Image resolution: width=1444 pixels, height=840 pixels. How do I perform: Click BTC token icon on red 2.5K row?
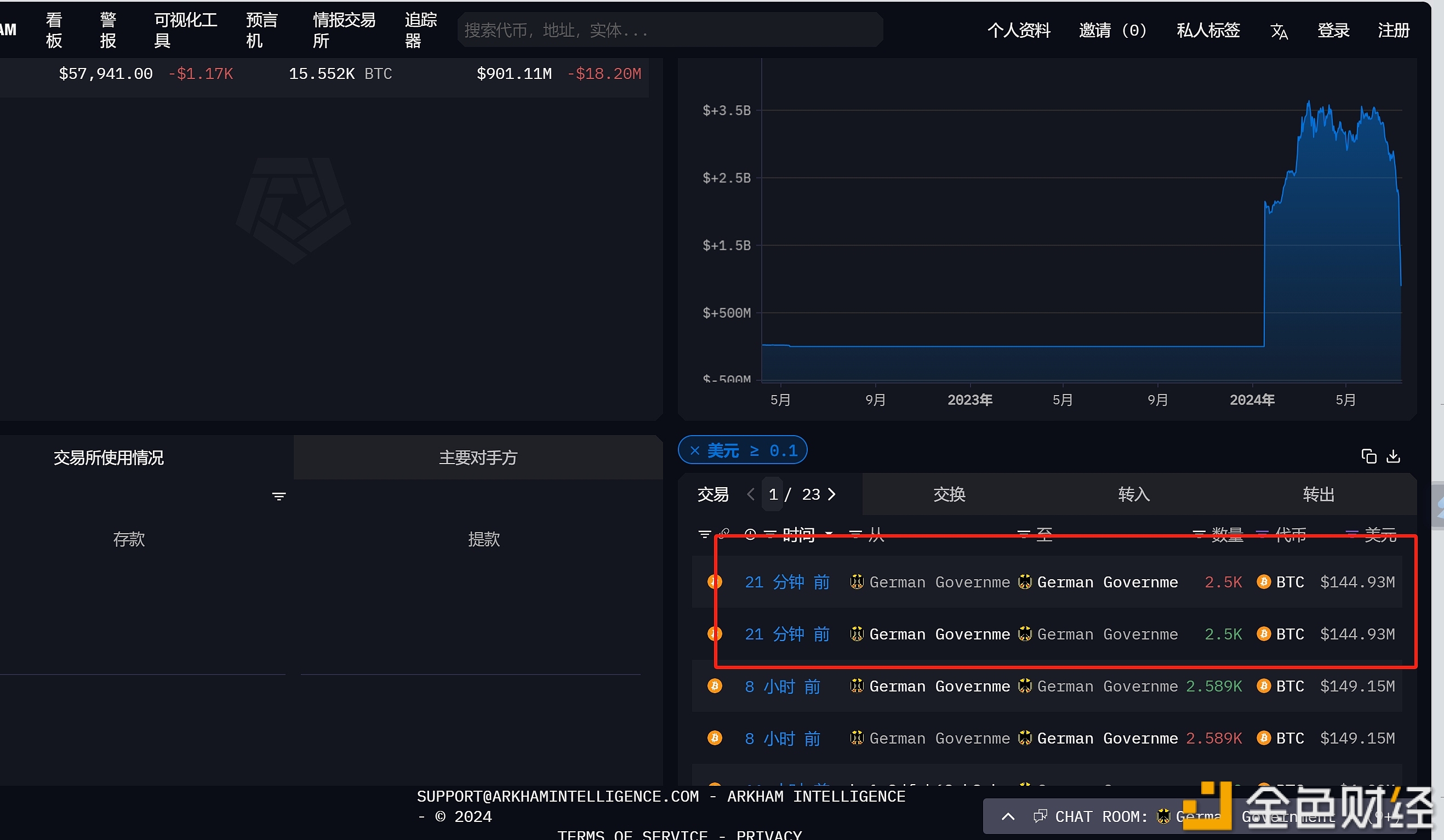1264,582
